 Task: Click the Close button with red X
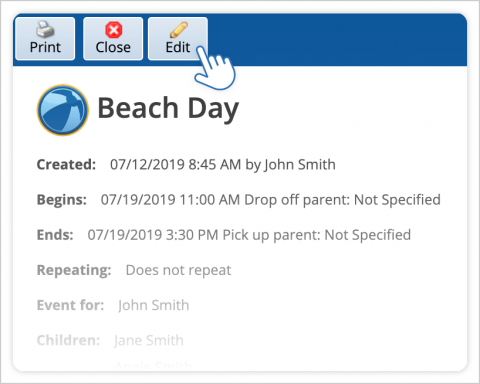coord(113,39)
